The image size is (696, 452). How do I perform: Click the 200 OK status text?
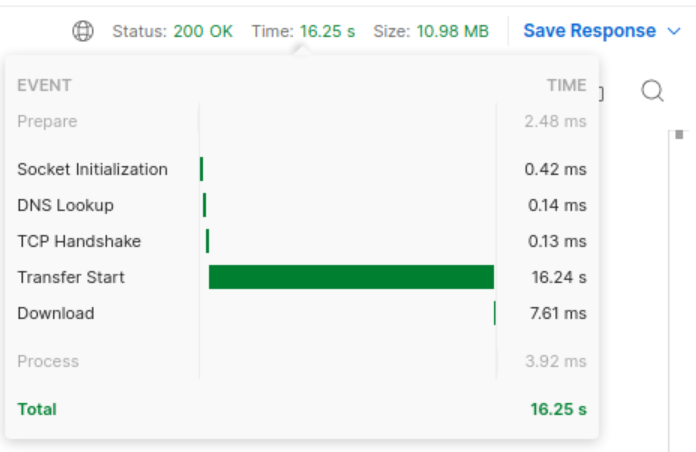[x=203, y=31]
